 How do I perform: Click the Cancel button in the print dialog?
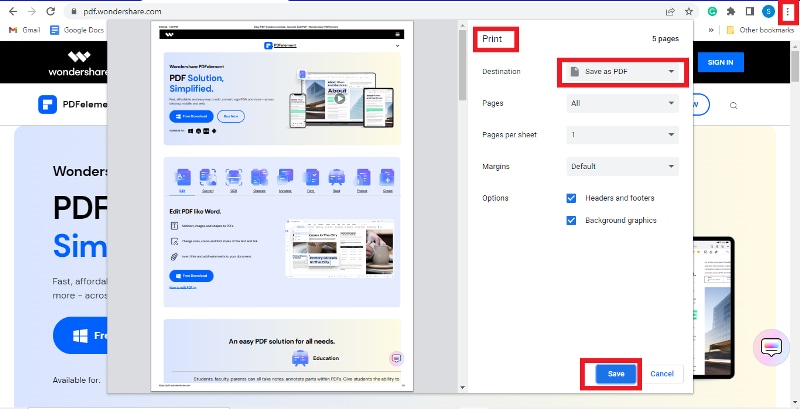point(662,374)
